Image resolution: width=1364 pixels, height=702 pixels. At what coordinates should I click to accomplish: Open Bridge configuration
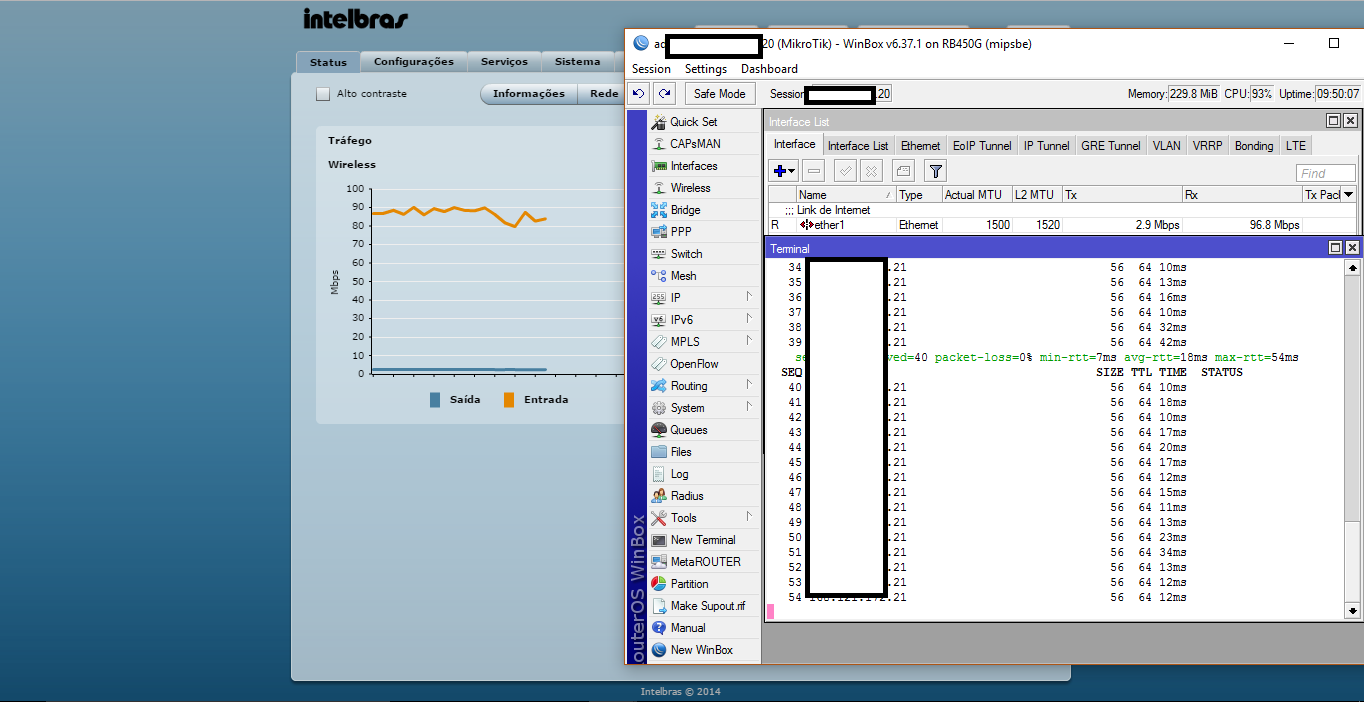pos(685,210)
